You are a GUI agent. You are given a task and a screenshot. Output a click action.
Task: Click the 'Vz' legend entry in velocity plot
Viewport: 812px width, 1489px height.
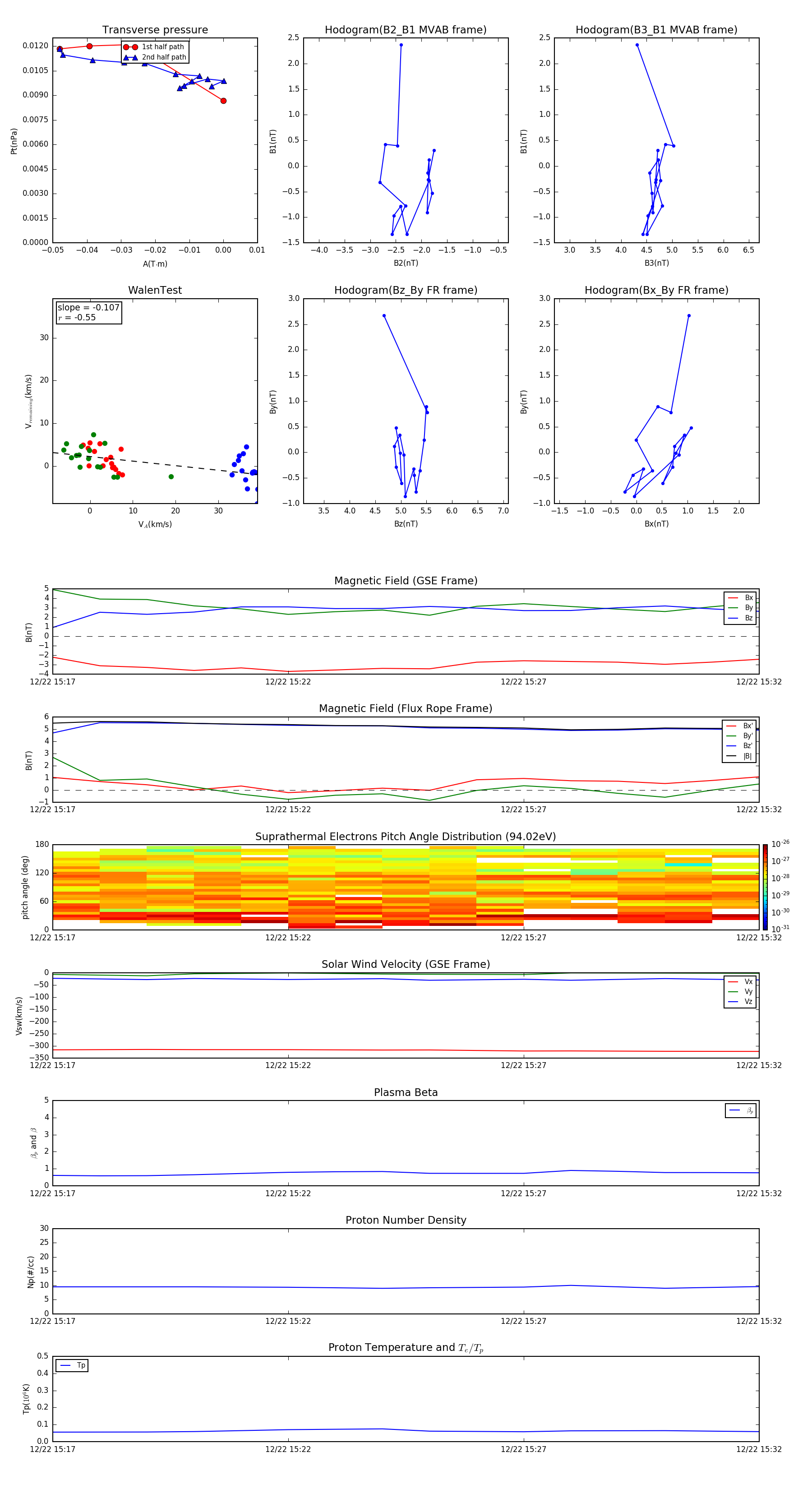pos(740,1002)
